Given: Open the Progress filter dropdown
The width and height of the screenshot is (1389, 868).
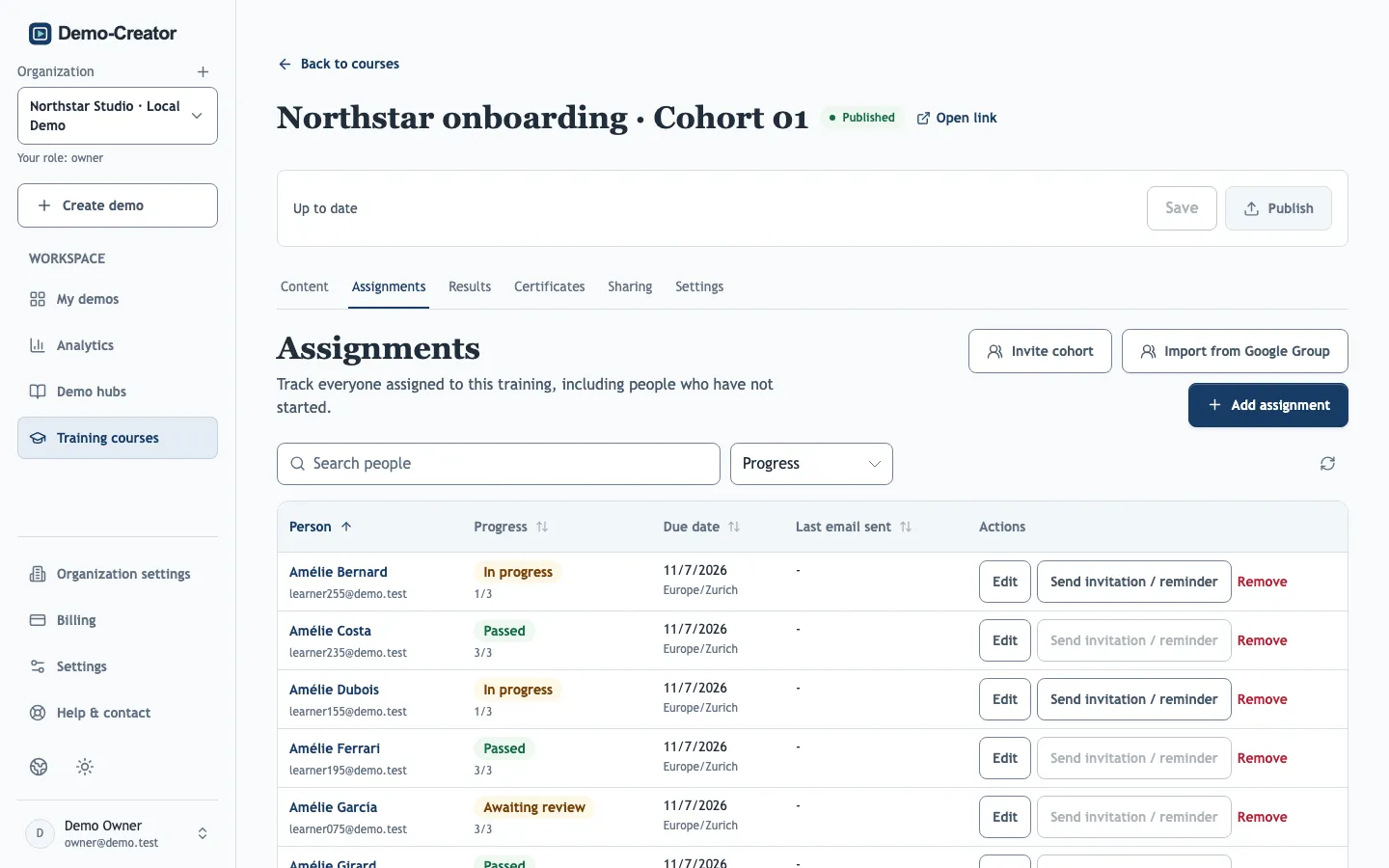Looking at the screenshot, I should [x=811, y=464].
